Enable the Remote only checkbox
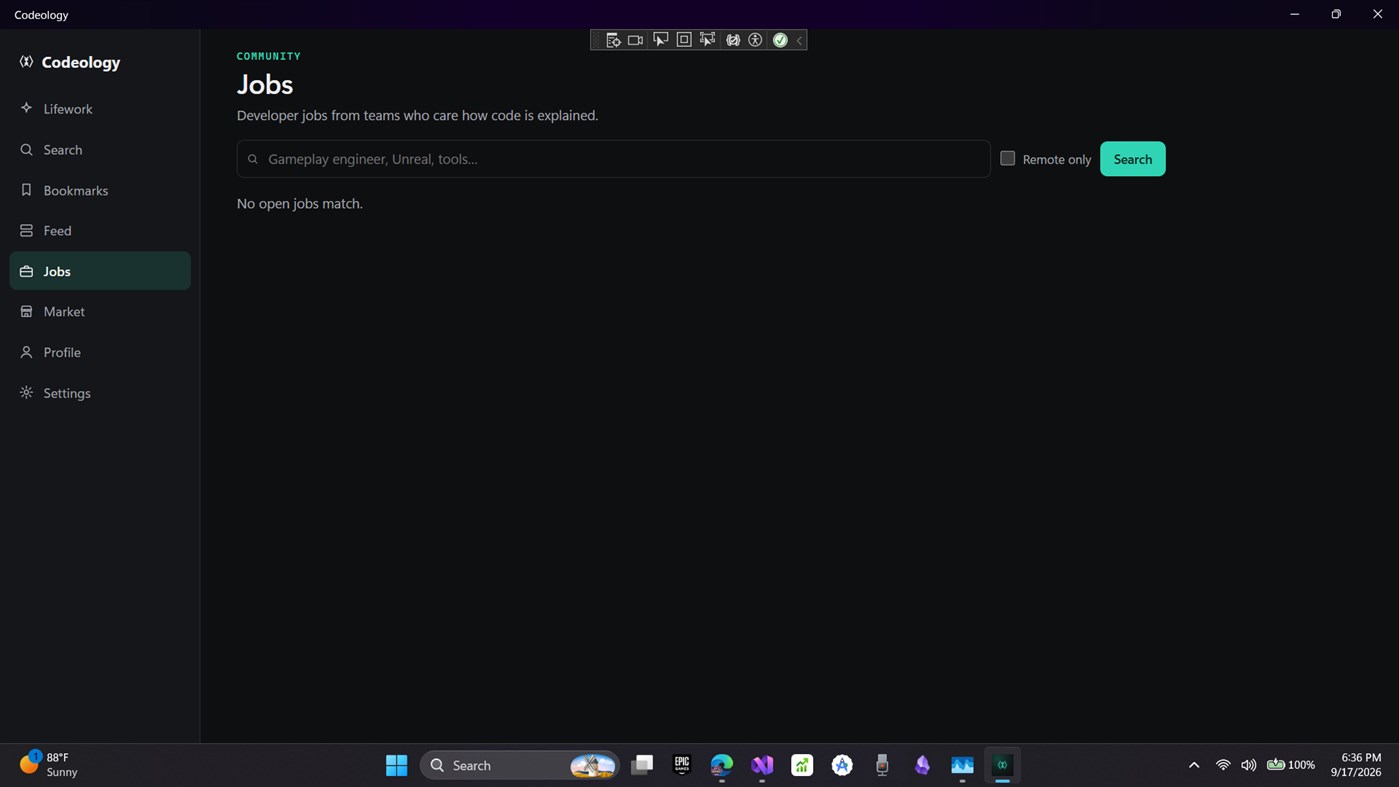This screenshot has height=787, width=1399. pyautogui.click(x=1008, y=158)
